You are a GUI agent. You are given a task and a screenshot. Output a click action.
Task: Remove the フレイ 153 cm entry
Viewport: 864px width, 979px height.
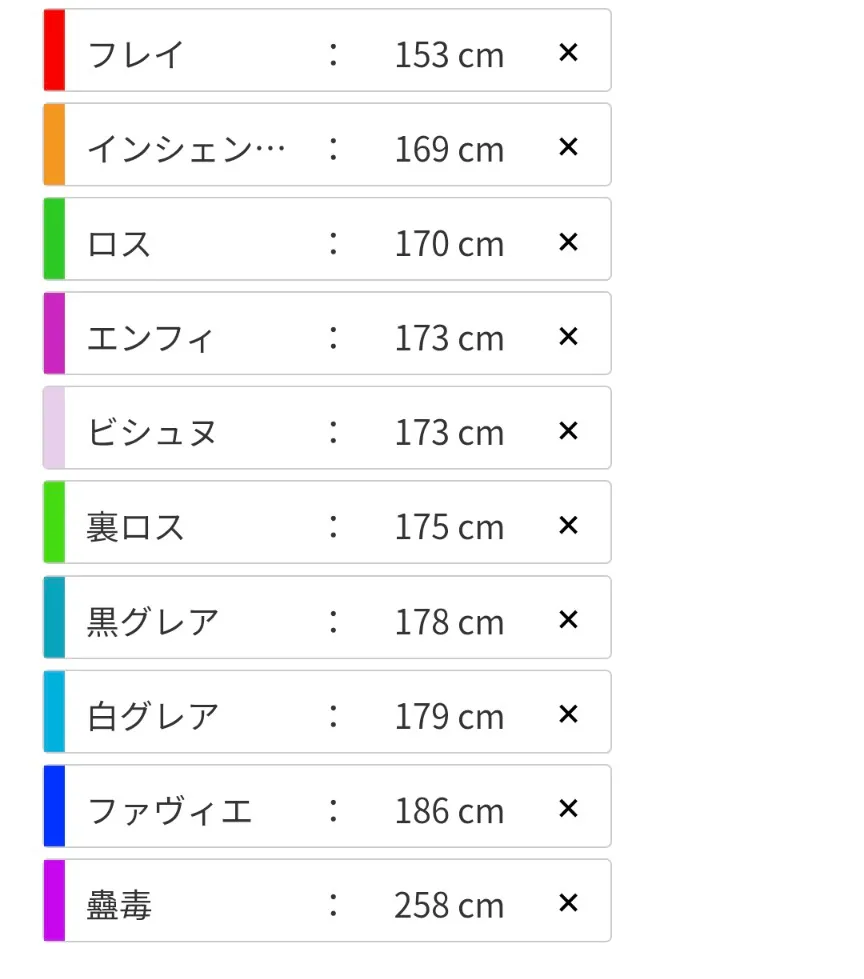[568, 52]
